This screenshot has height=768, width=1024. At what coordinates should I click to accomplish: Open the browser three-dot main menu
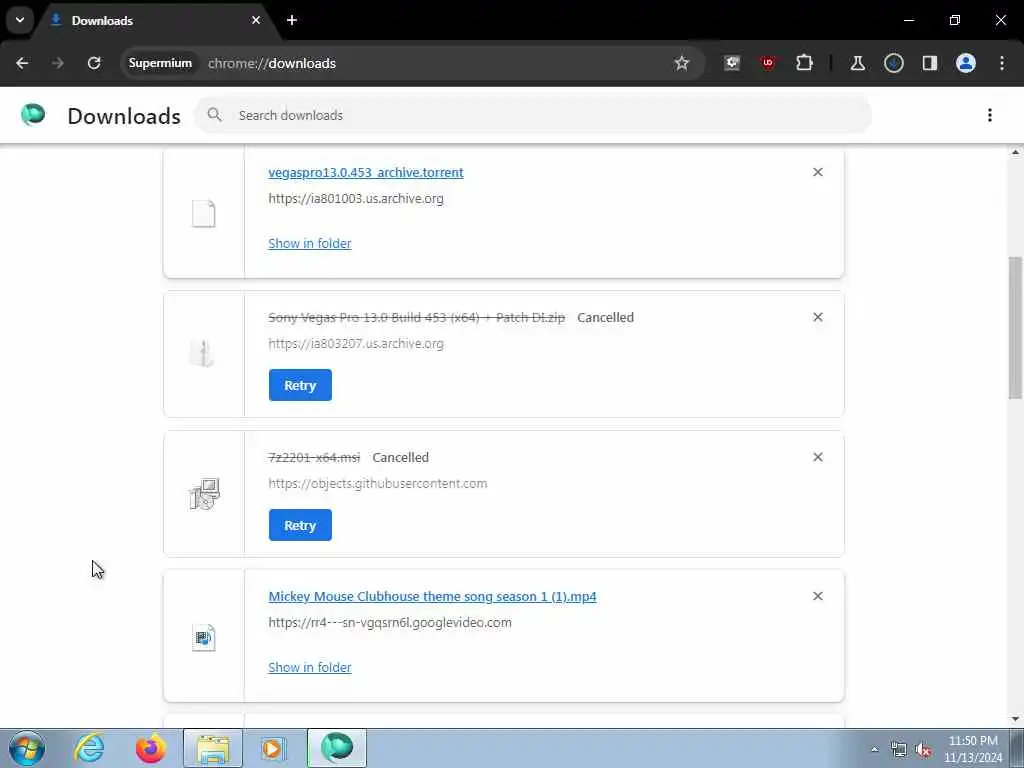(x=1002, y=63)
